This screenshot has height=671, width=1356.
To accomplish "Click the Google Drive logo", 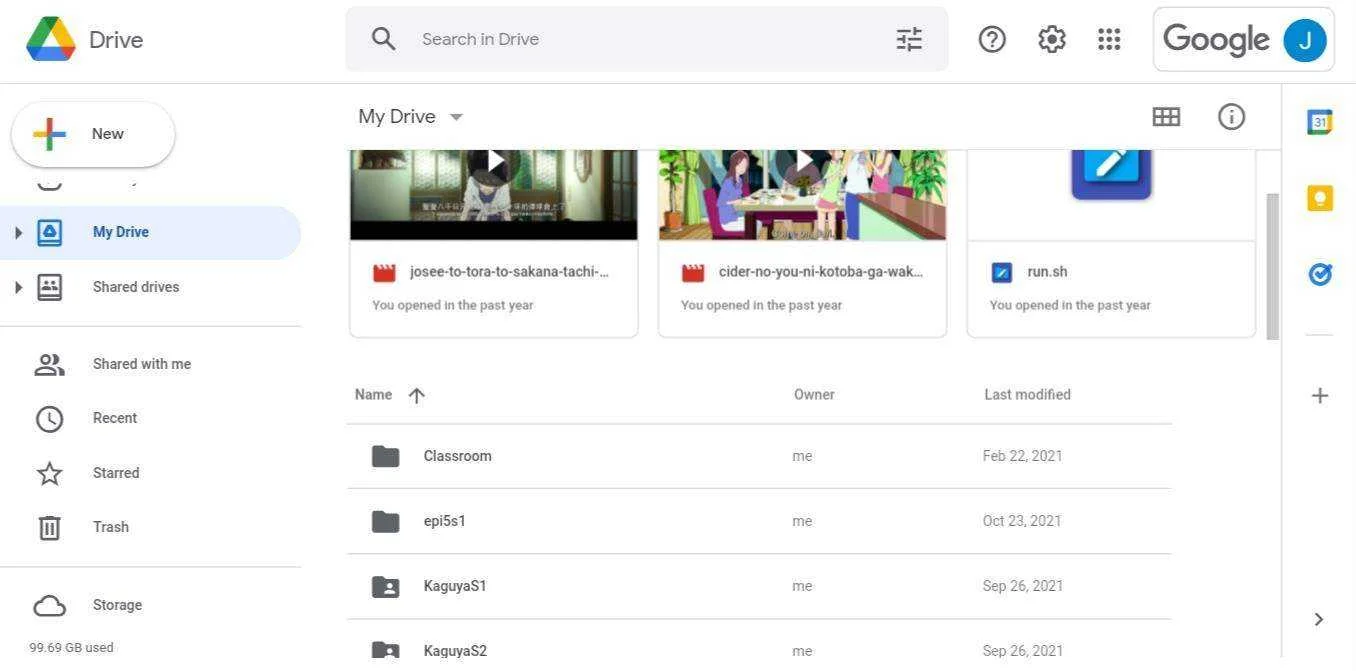I will (x=51, y=39).
